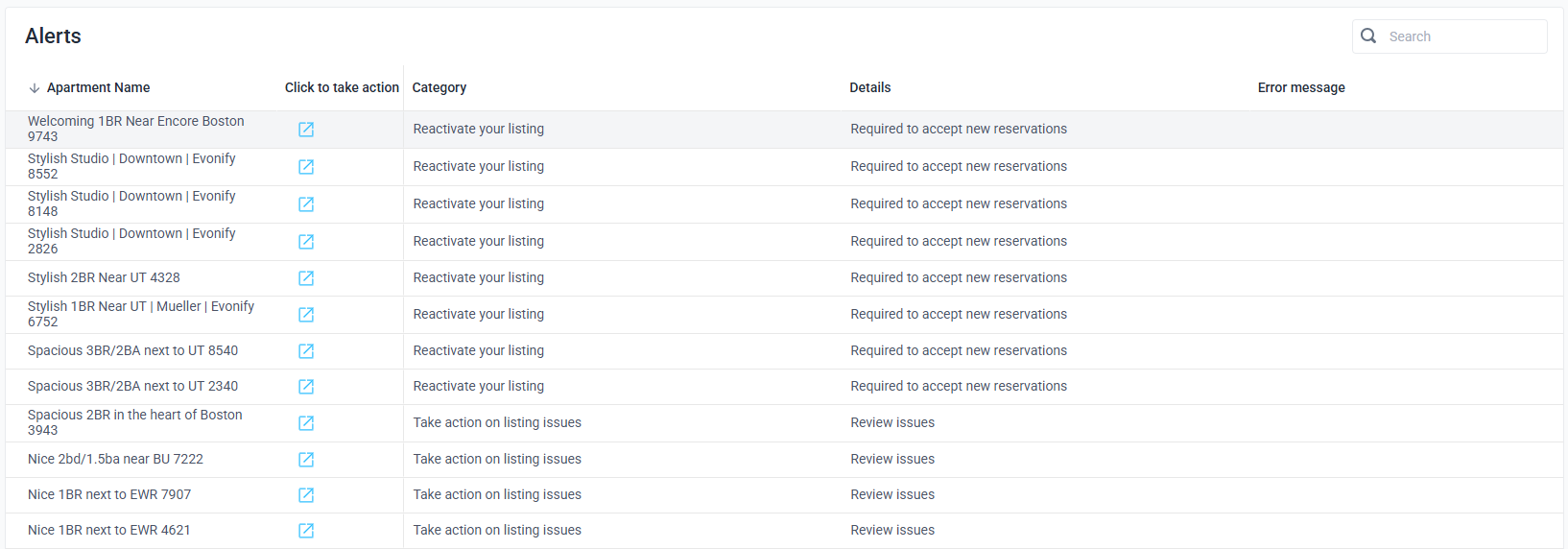This screenshot has width=1568, height=549.
Task: Click the search magnifier icon
Action: pos(1368,36)
